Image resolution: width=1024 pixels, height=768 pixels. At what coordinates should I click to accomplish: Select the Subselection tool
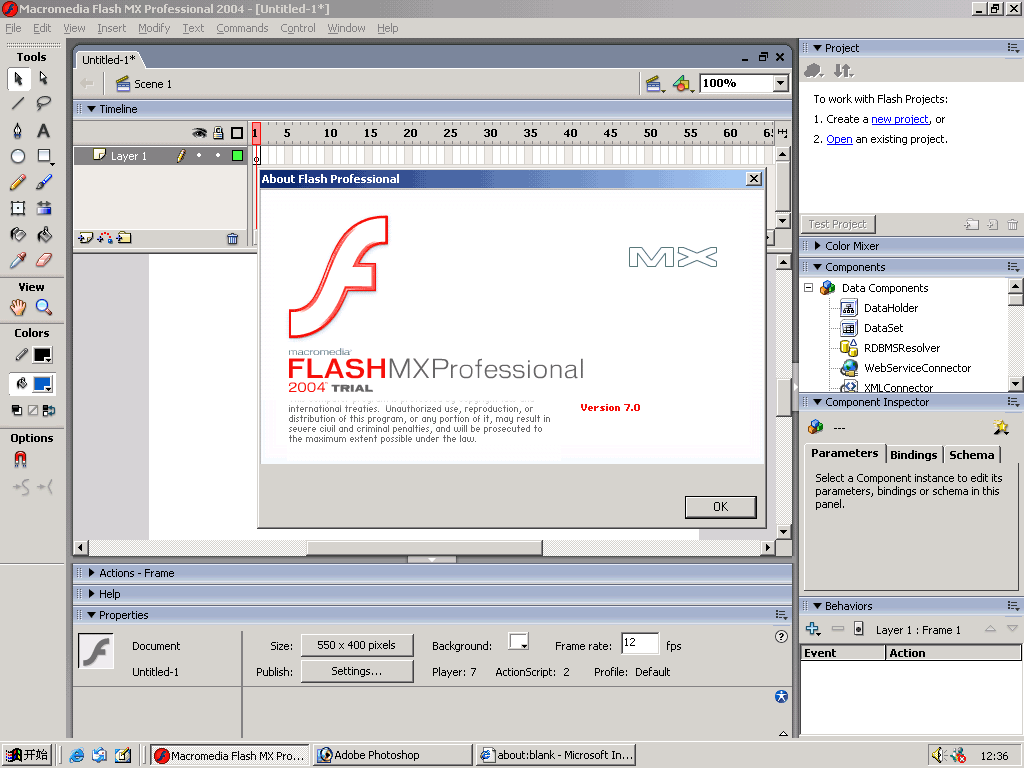tap(44, 78)
